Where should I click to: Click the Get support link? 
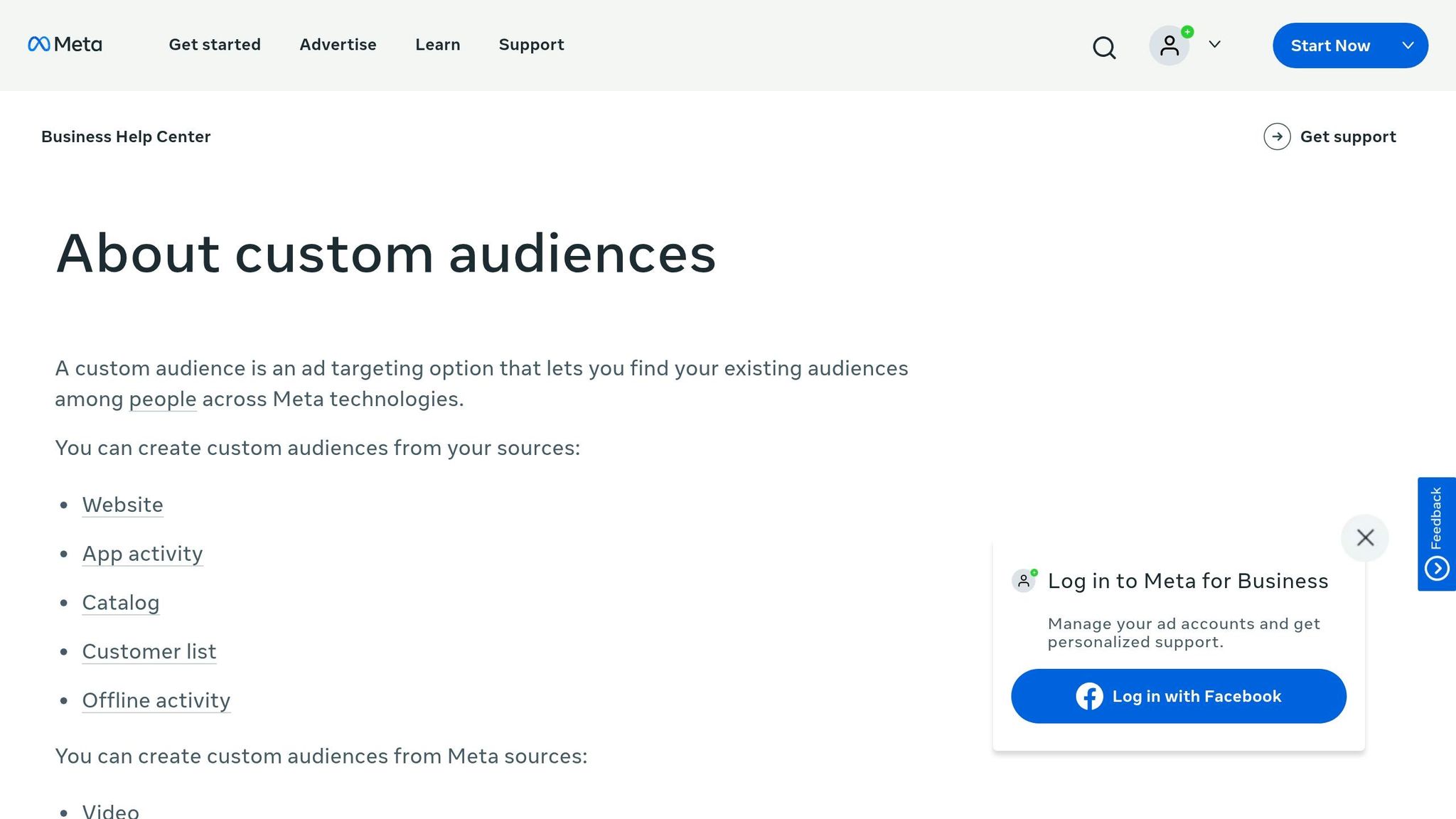click(1348, 136)
